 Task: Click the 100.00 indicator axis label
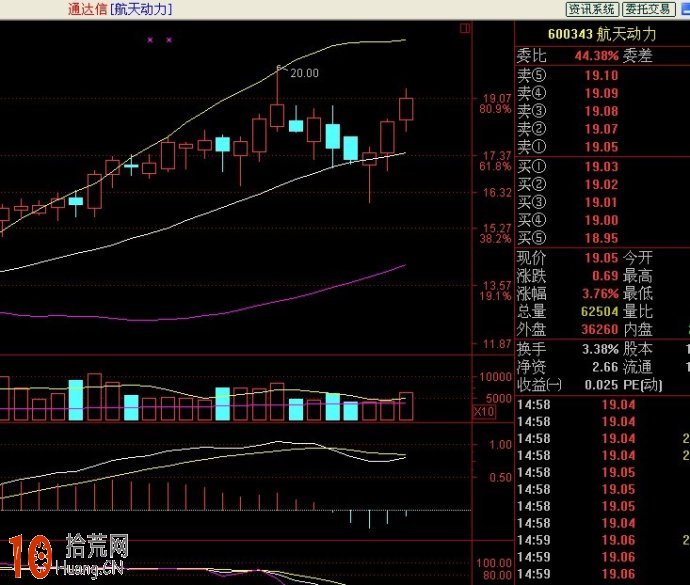[494, 563]
